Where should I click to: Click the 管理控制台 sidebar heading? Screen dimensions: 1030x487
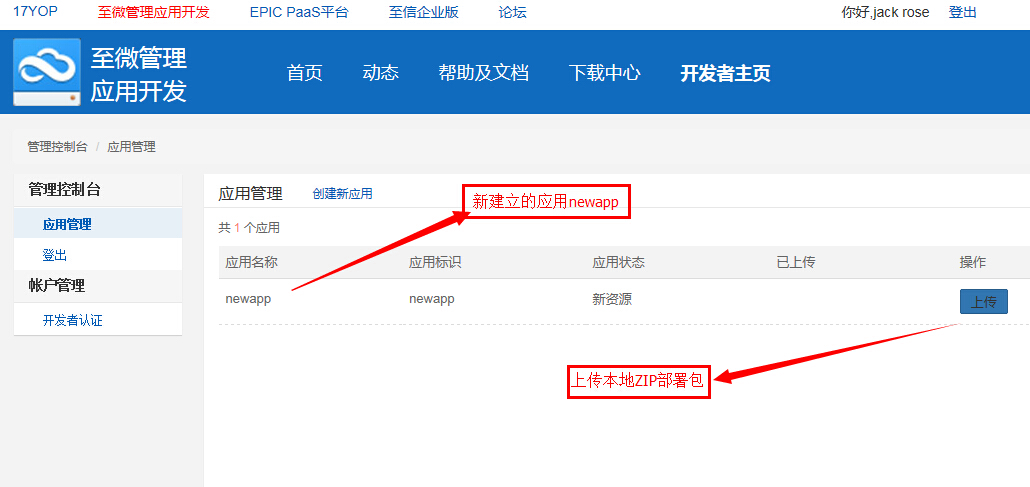(x=64, y=190)
